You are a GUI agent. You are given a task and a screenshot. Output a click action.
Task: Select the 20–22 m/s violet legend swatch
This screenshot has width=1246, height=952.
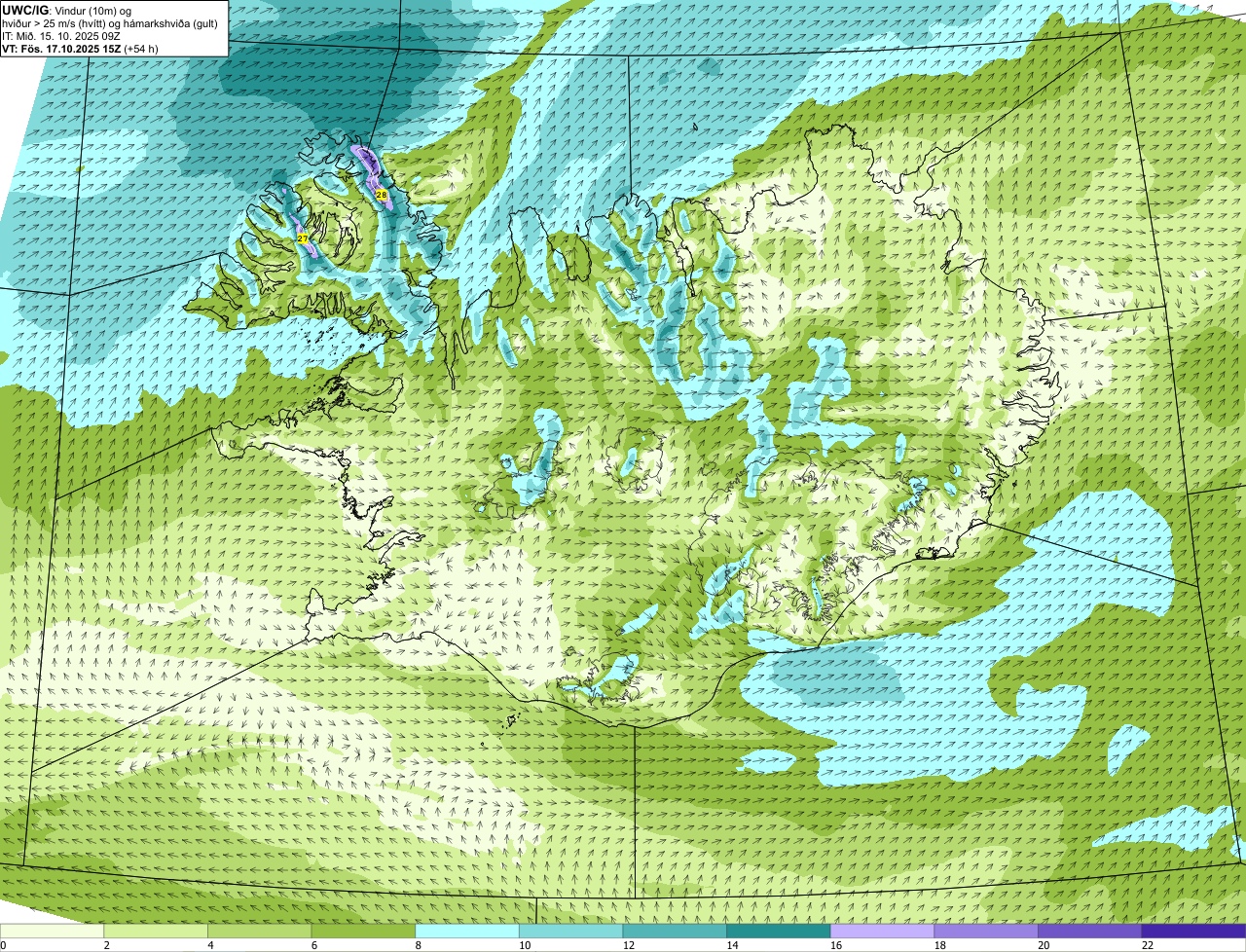[1090, 931]
